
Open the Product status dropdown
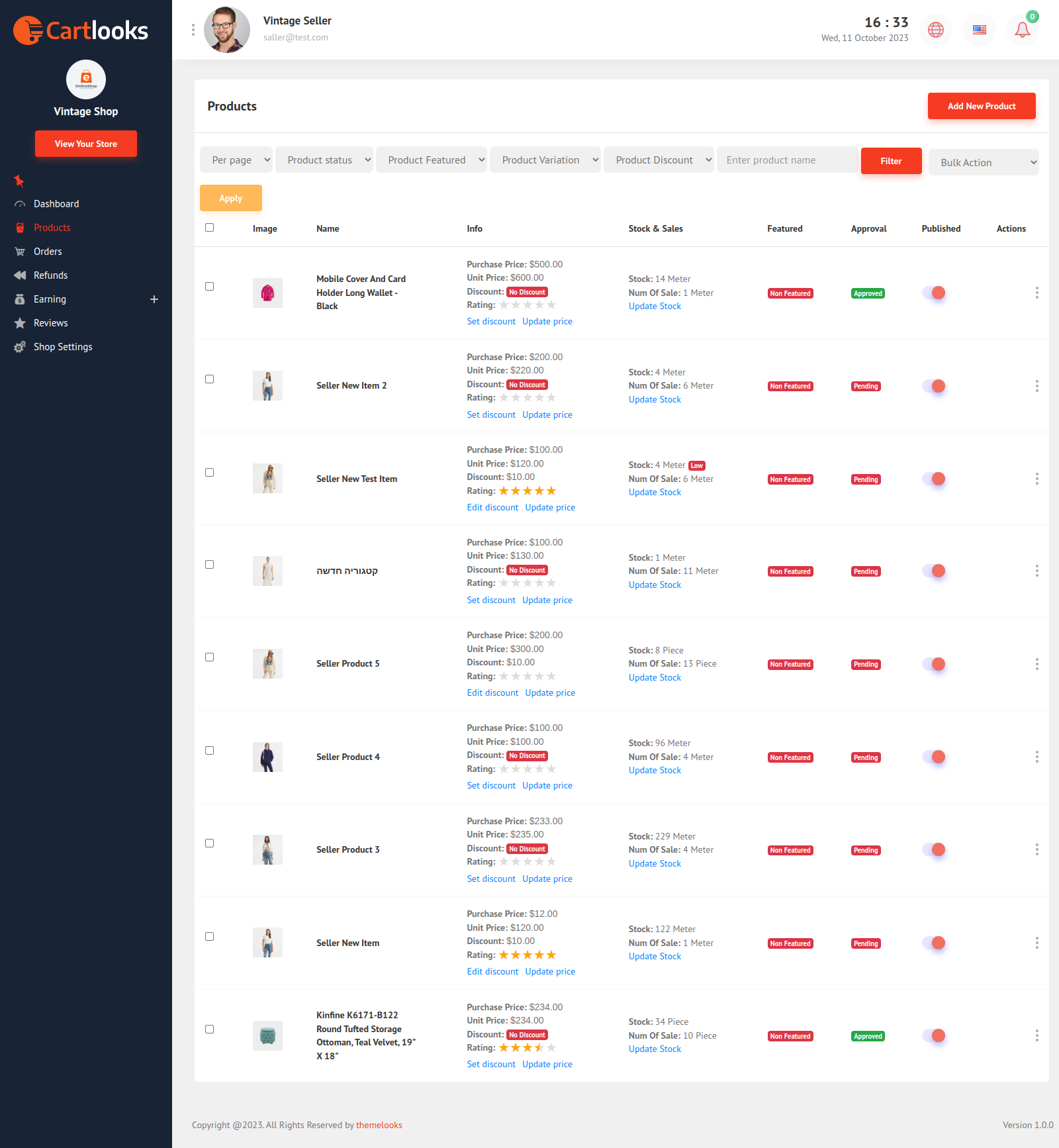click(x=324, y=160)
